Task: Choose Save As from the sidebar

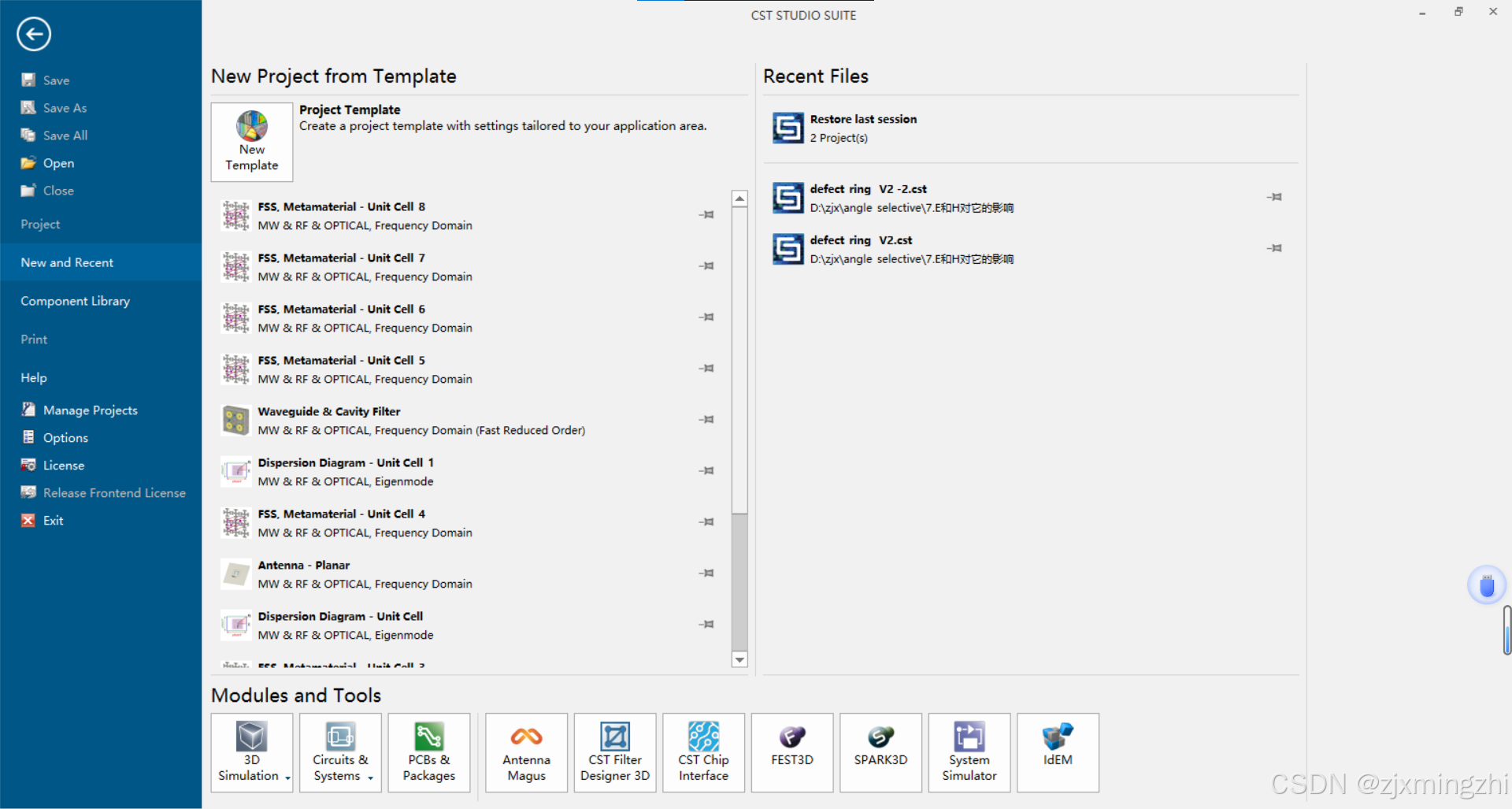Action: tap(65, 107)
